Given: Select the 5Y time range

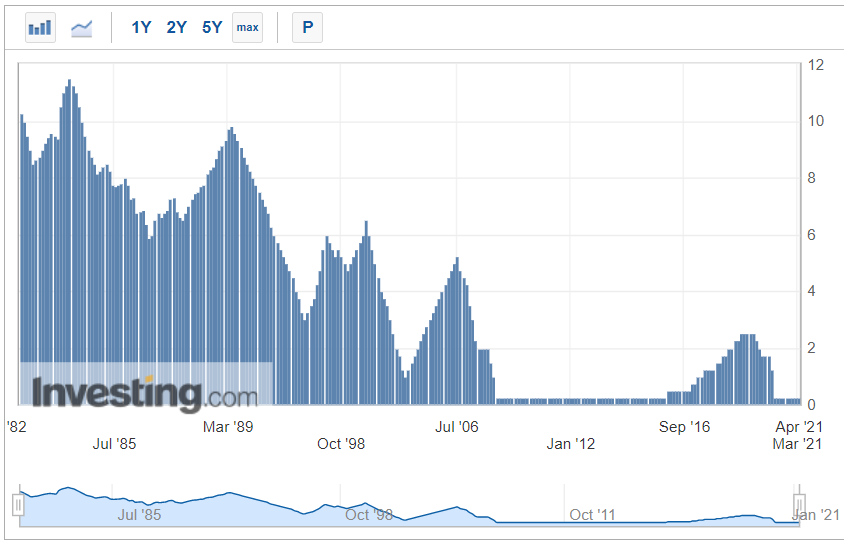Looking at the screenshot, I should pos(212,27).
